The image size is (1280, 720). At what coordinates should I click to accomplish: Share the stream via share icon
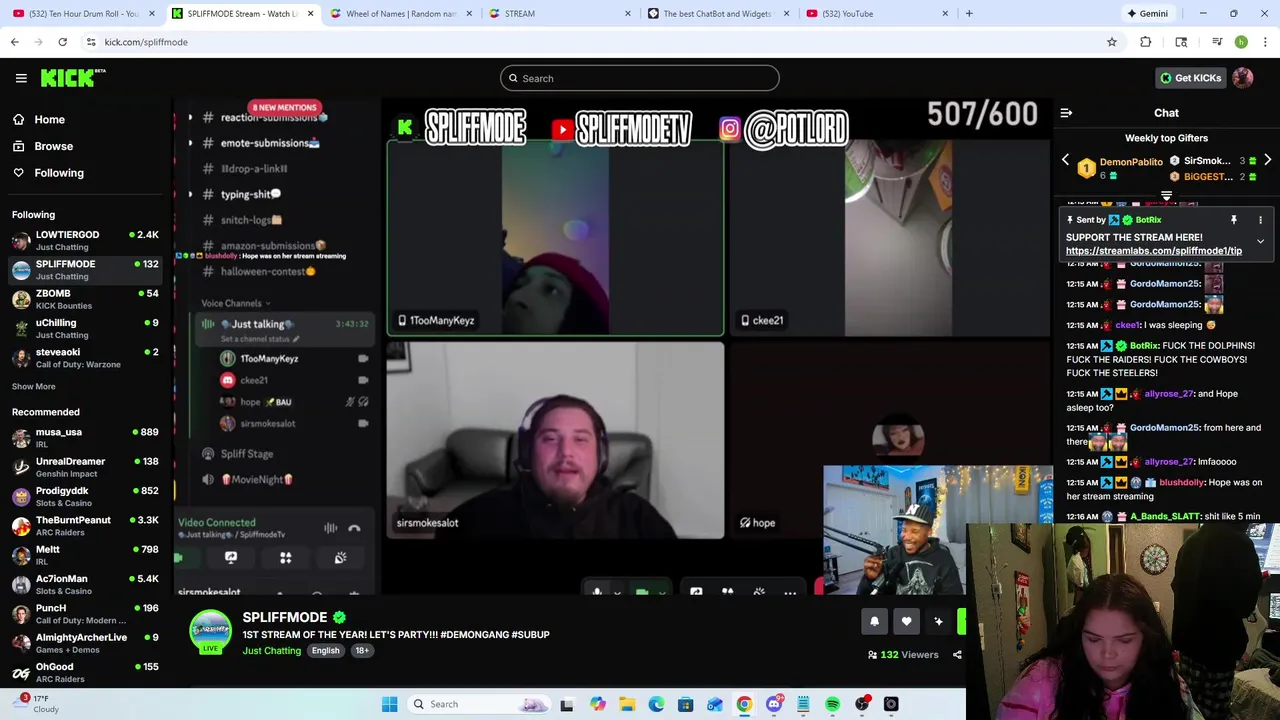click(957, 655)
